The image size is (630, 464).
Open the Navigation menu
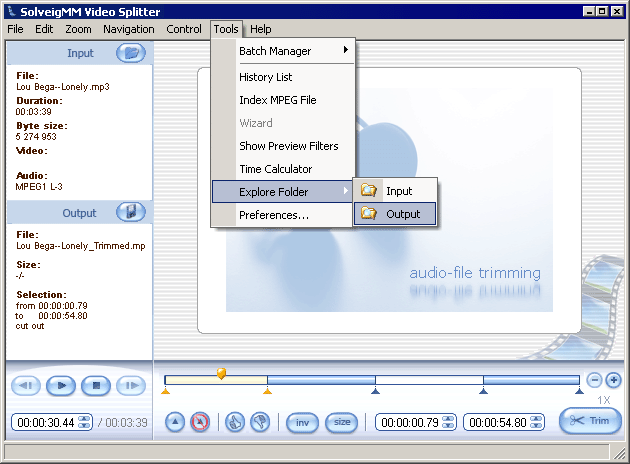click(x=129, y=29)
